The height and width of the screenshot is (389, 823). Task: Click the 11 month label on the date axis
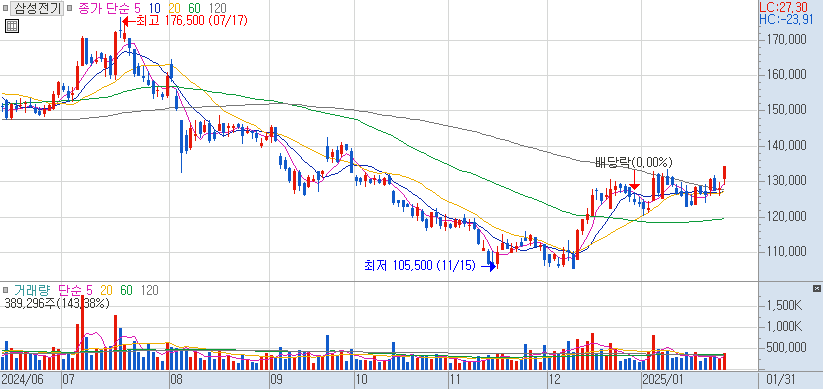point(455,379)
